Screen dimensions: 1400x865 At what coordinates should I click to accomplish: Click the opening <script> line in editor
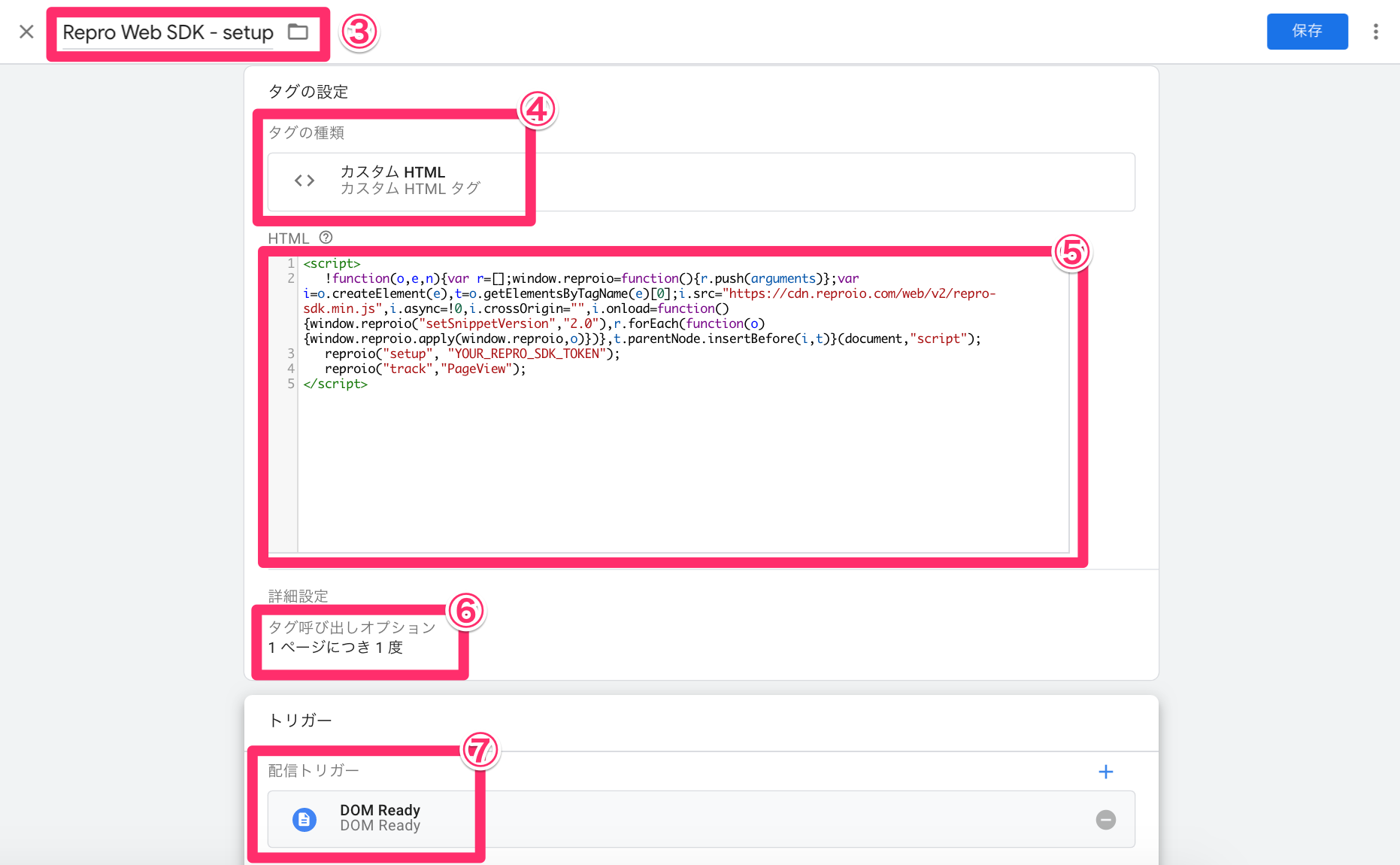pos(332,264)
